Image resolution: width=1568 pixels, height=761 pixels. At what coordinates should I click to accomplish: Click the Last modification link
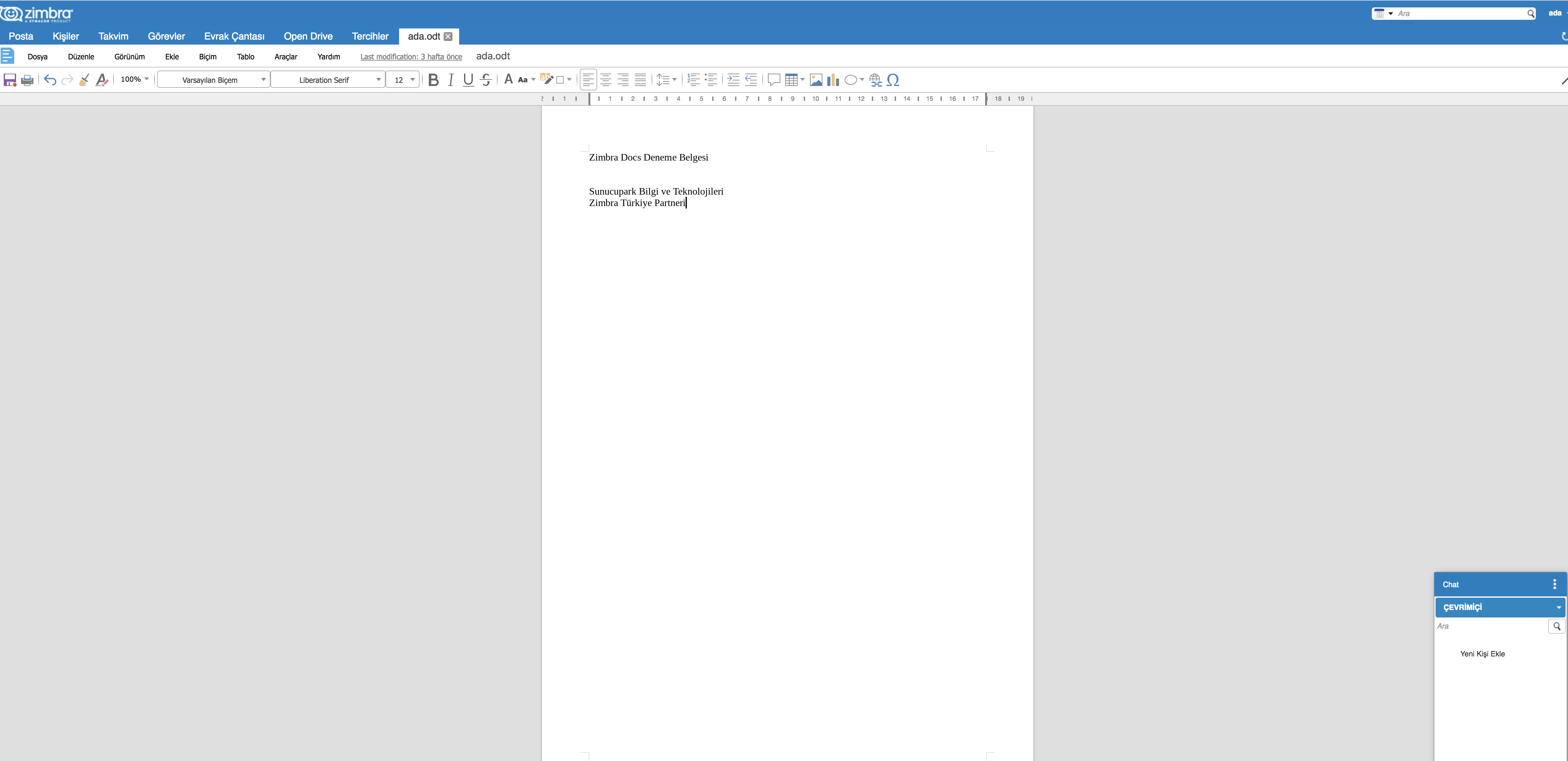[411, 57]
